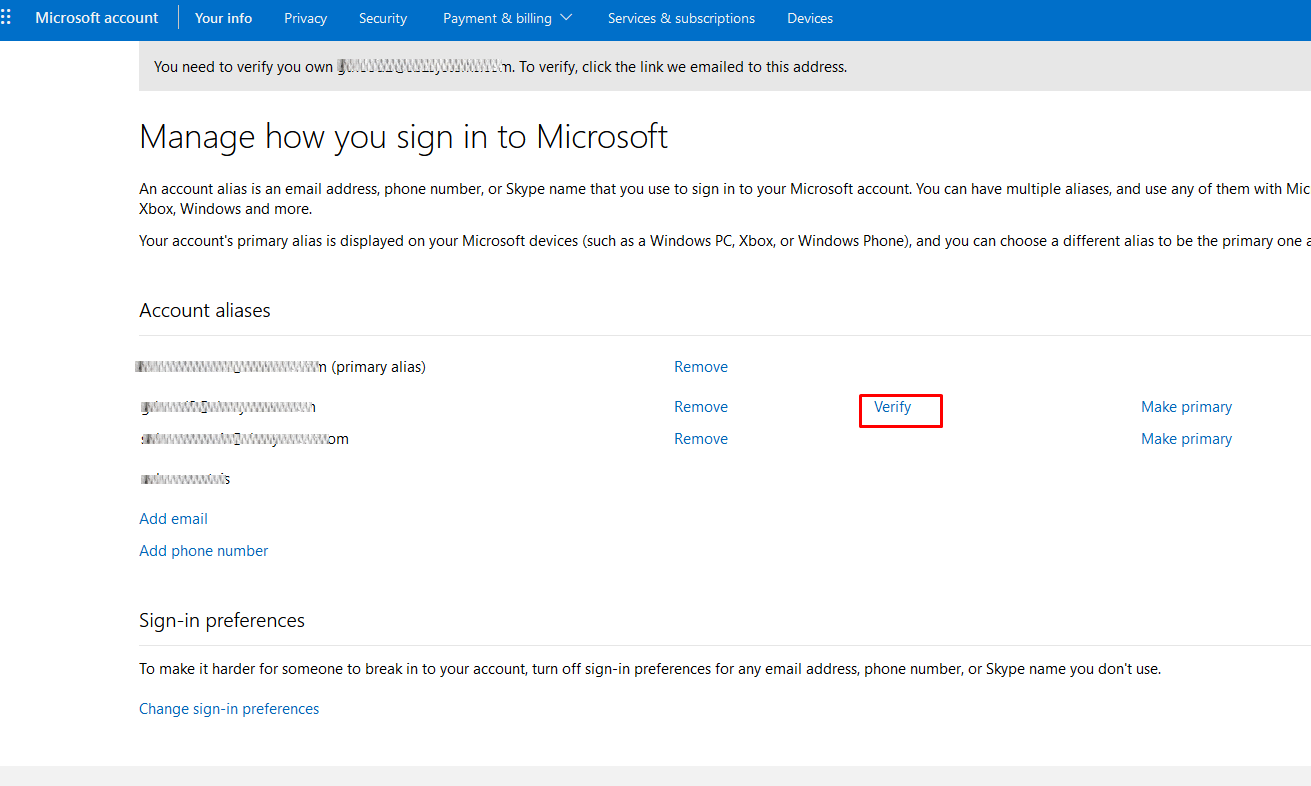Image resolution: width=1311 pixels, height=786 pixels.
Task: Go to the Security tab
Action: click(x=383, y=18)
